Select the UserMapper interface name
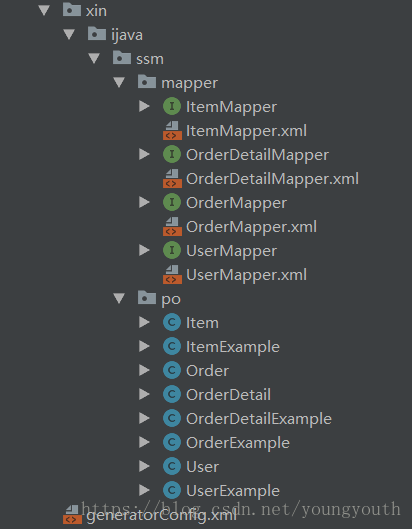This screenshot has width=412, height=529. click(x=231, y=251)
